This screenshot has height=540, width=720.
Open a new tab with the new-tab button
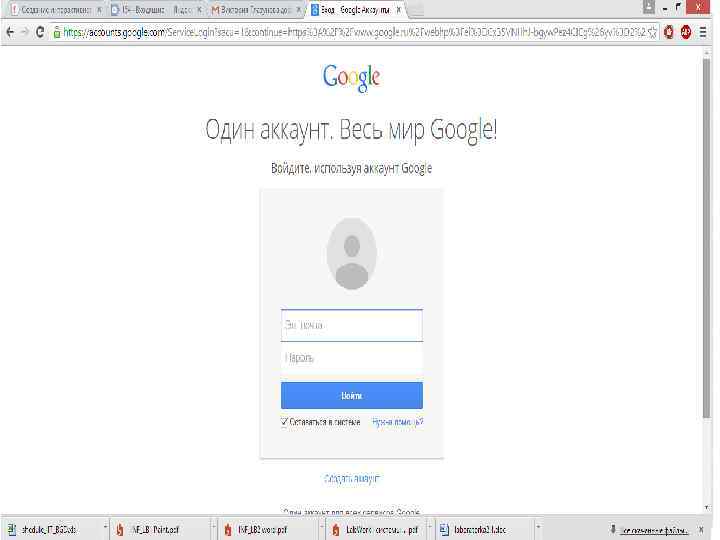[x=416, y=10]
